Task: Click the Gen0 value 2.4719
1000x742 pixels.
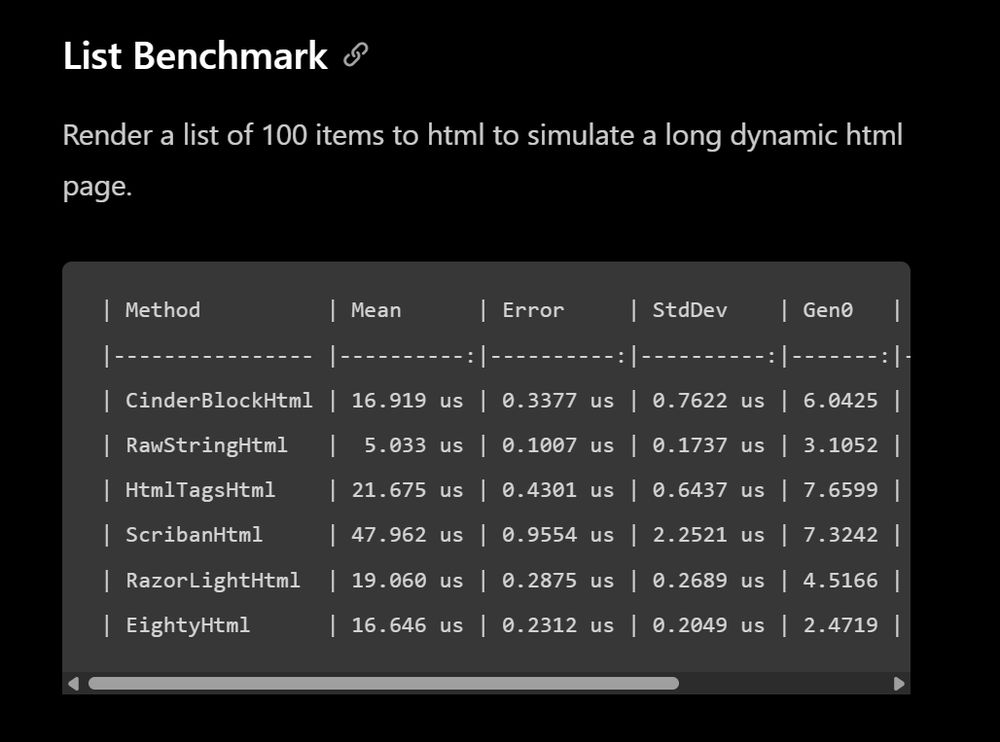Action: (840, 625)
